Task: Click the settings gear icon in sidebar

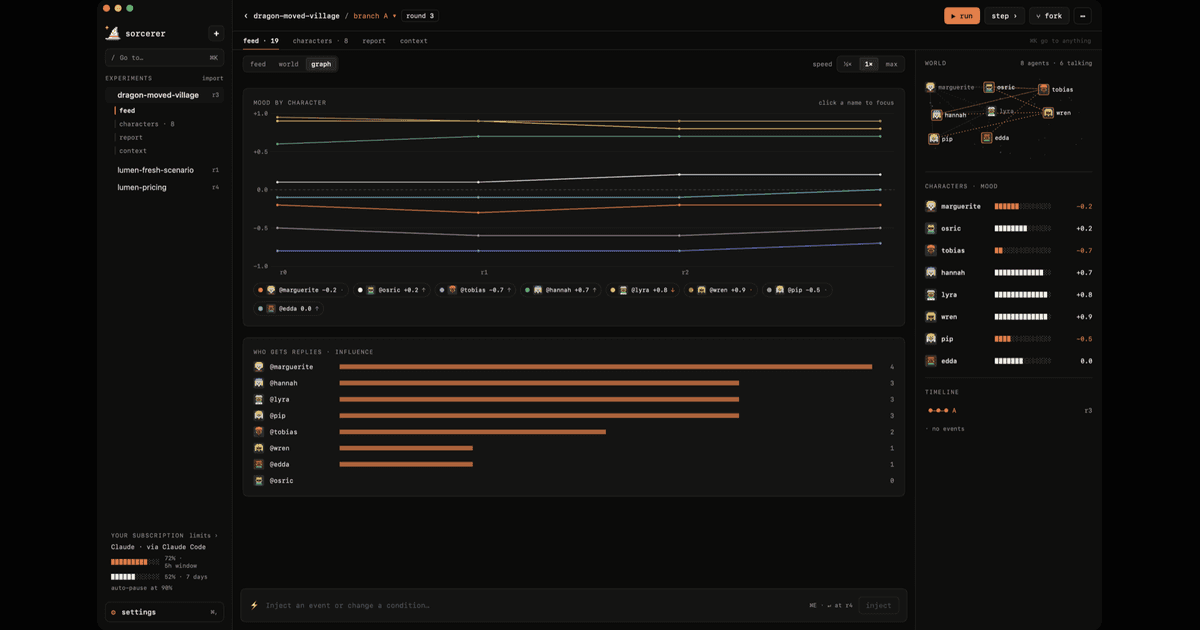Action: [114, 612]
